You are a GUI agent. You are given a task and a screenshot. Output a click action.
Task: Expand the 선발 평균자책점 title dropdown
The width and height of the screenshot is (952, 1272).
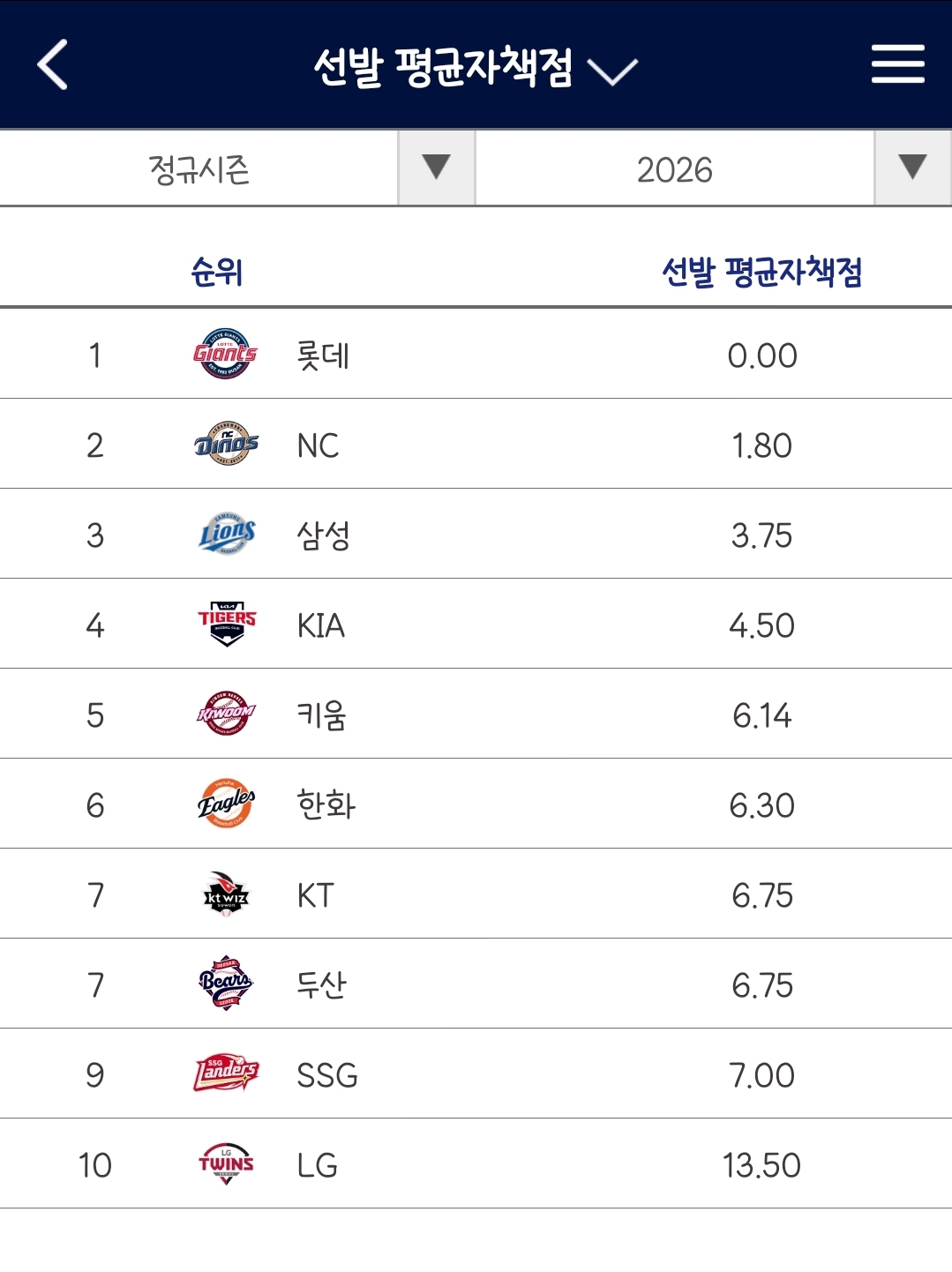coord(611,71)
